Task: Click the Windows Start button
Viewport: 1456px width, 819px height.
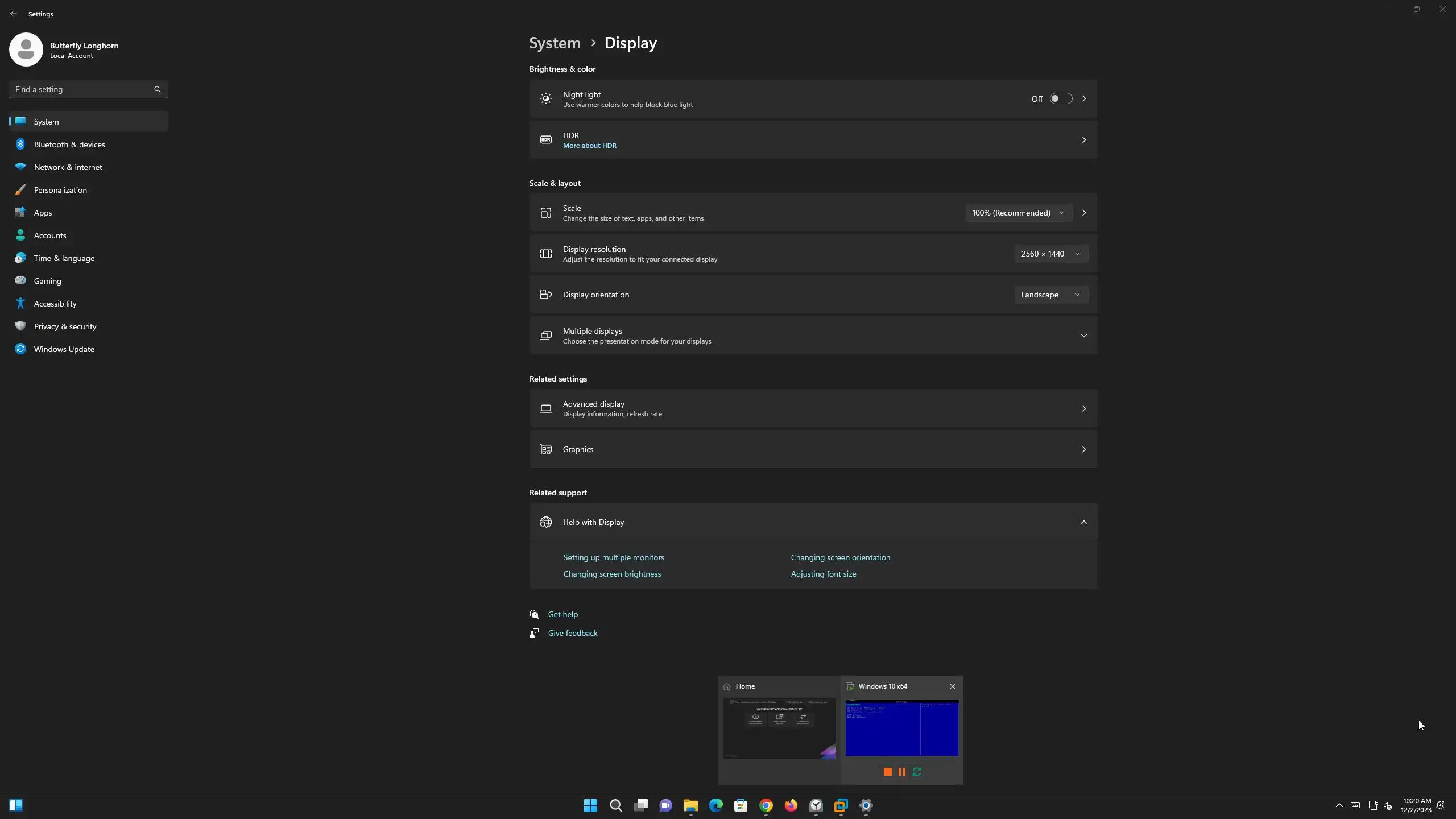Action: (590, 805)
